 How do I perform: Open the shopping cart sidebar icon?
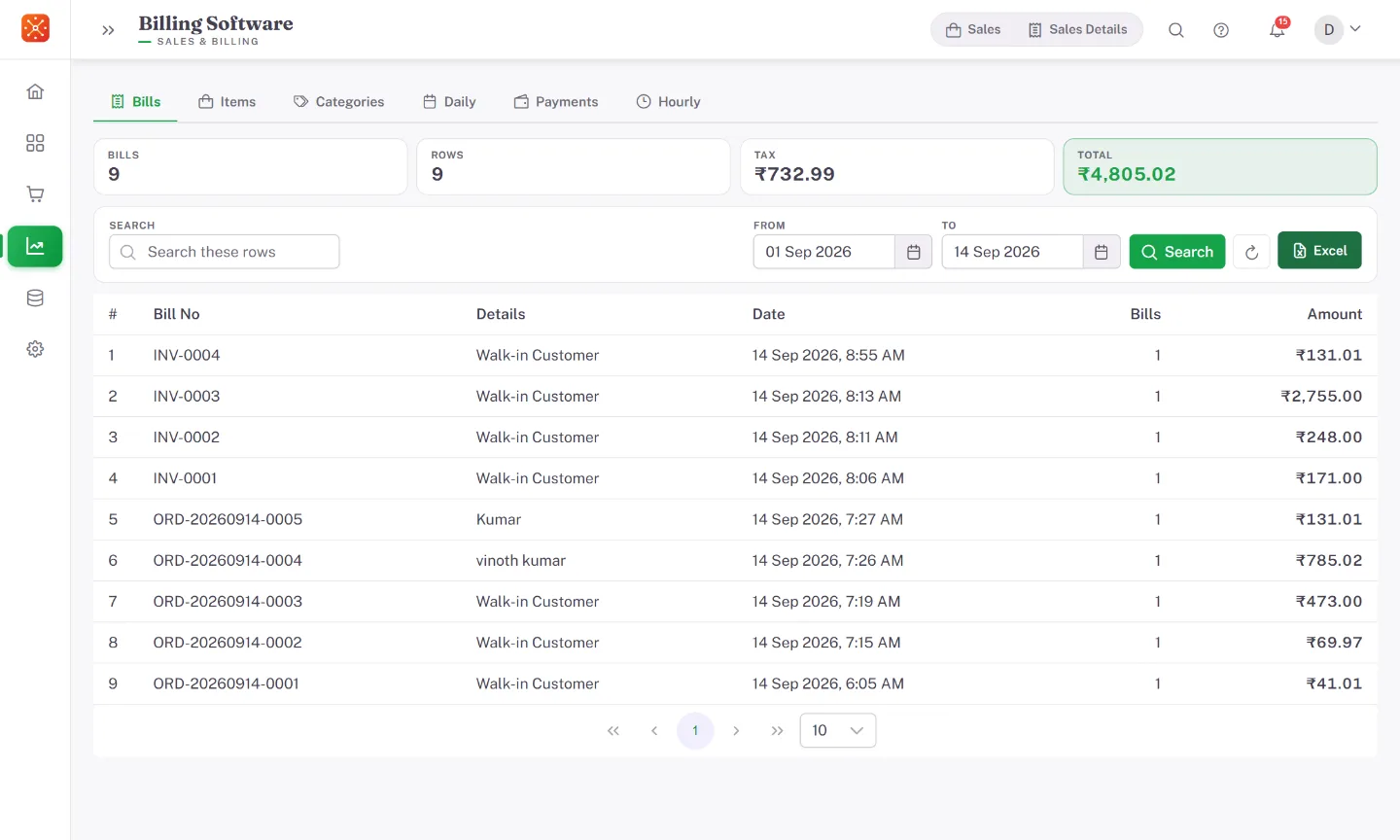[x=35, y=194]
